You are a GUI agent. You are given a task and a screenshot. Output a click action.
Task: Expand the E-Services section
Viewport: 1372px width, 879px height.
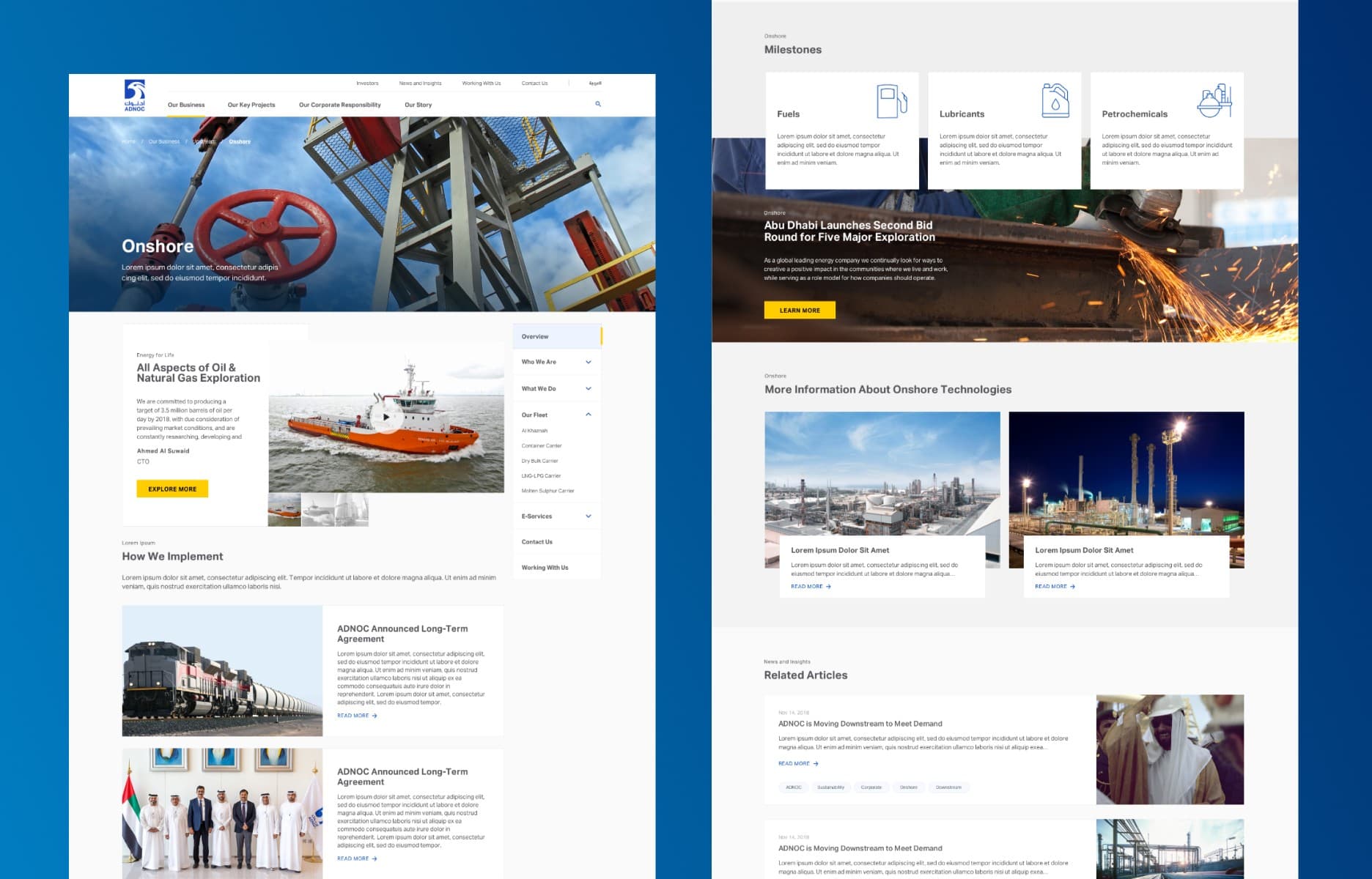point(557,516)
